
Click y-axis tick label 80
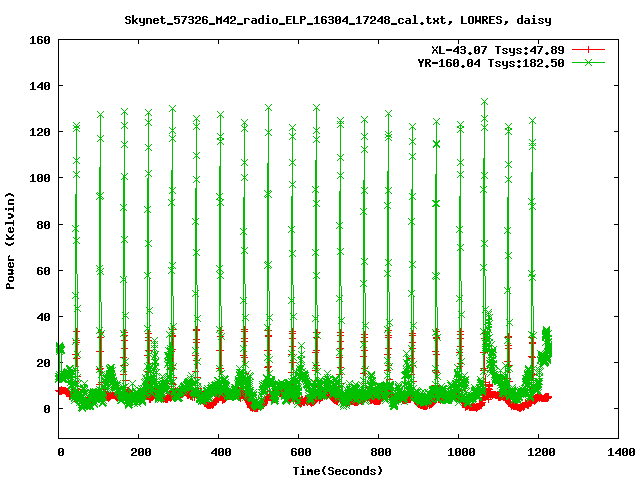coord(43,225)
